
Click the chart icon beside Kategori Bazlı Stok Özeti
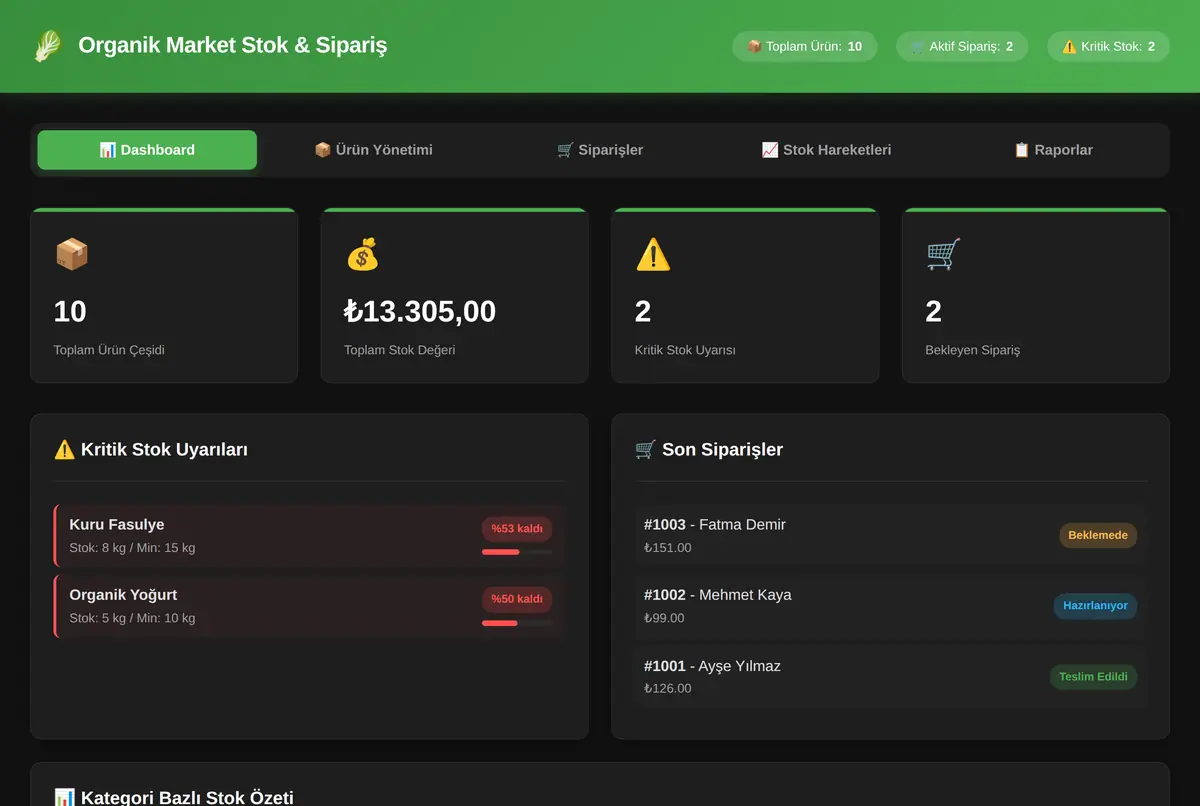pos(65,797)
